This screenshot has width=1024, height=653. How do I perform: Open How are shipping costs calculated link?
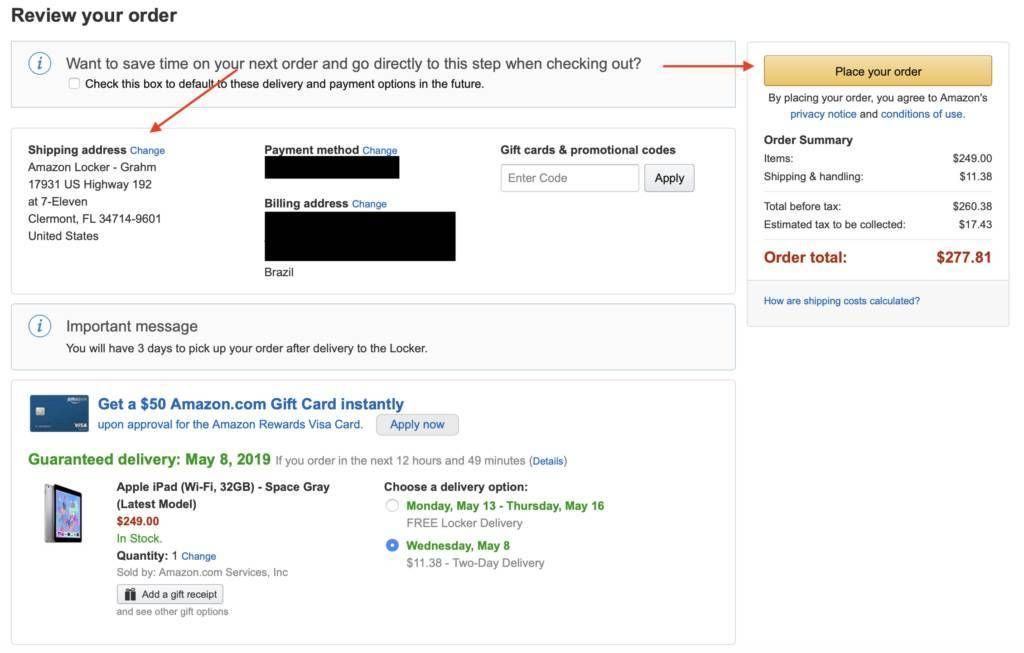tap(842, 301)
